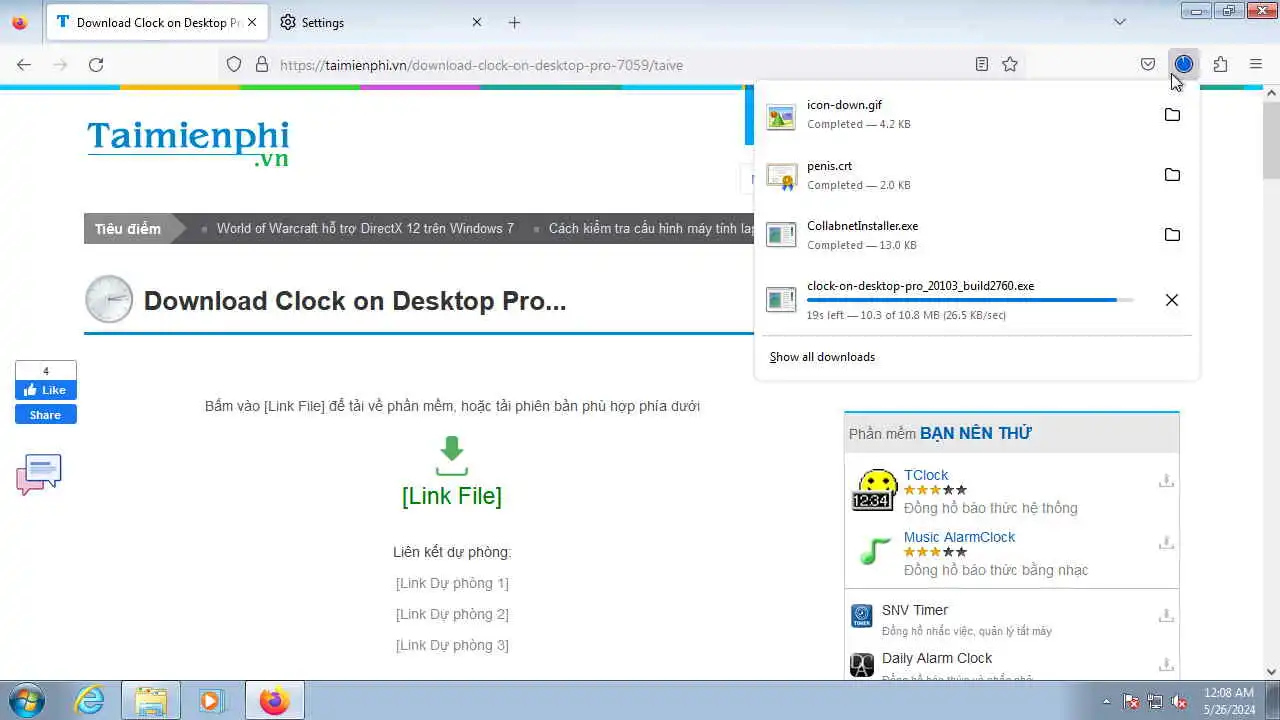Open the Daily Alarm Clock link
Screen dimensions: 1280x720
pyautogui.click(x=937, y=658)
